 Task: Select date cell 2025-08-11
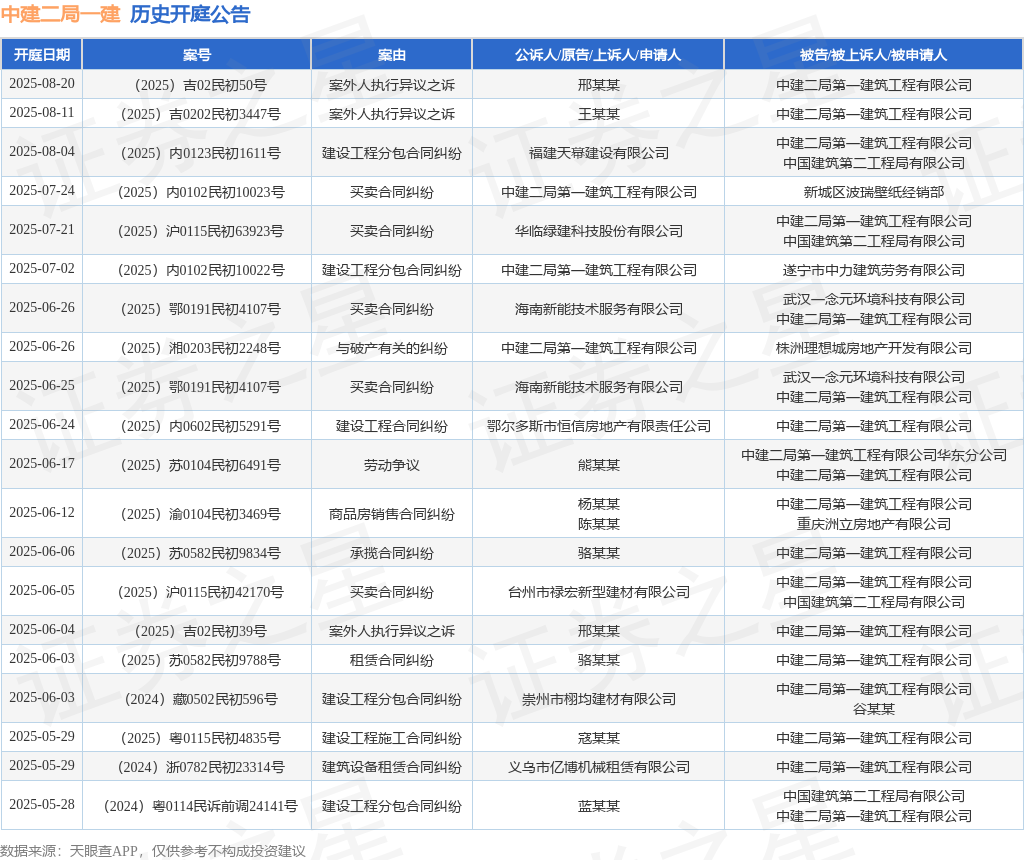click(42, 112)
